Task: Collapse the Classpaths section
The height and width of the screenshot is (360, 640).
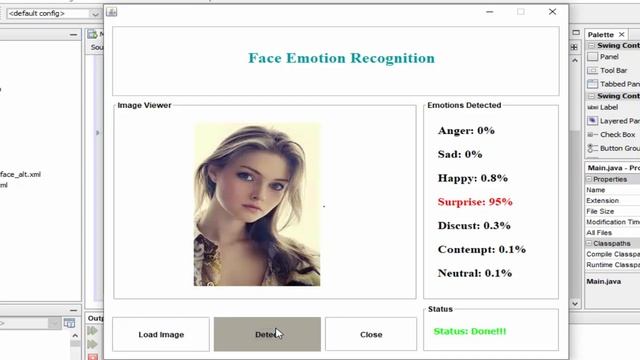Action: click(589, 243)
